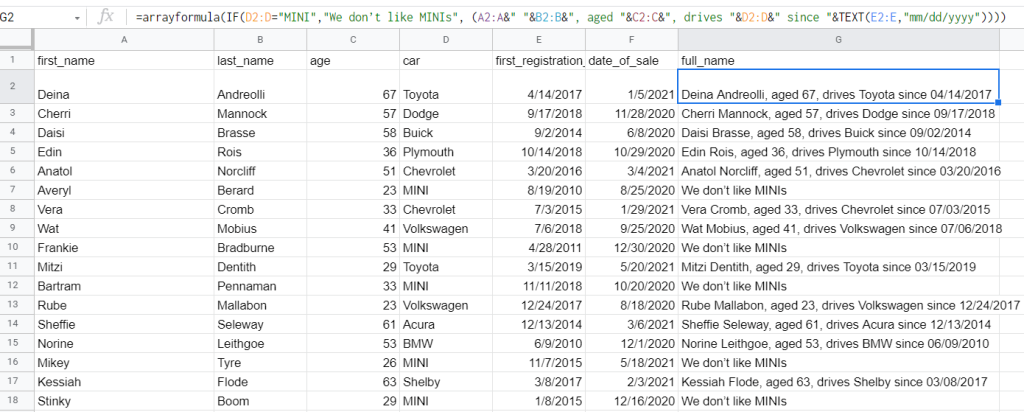Select column E header
The height and width of the screenshot is (412, 1024).
point(539,40)
